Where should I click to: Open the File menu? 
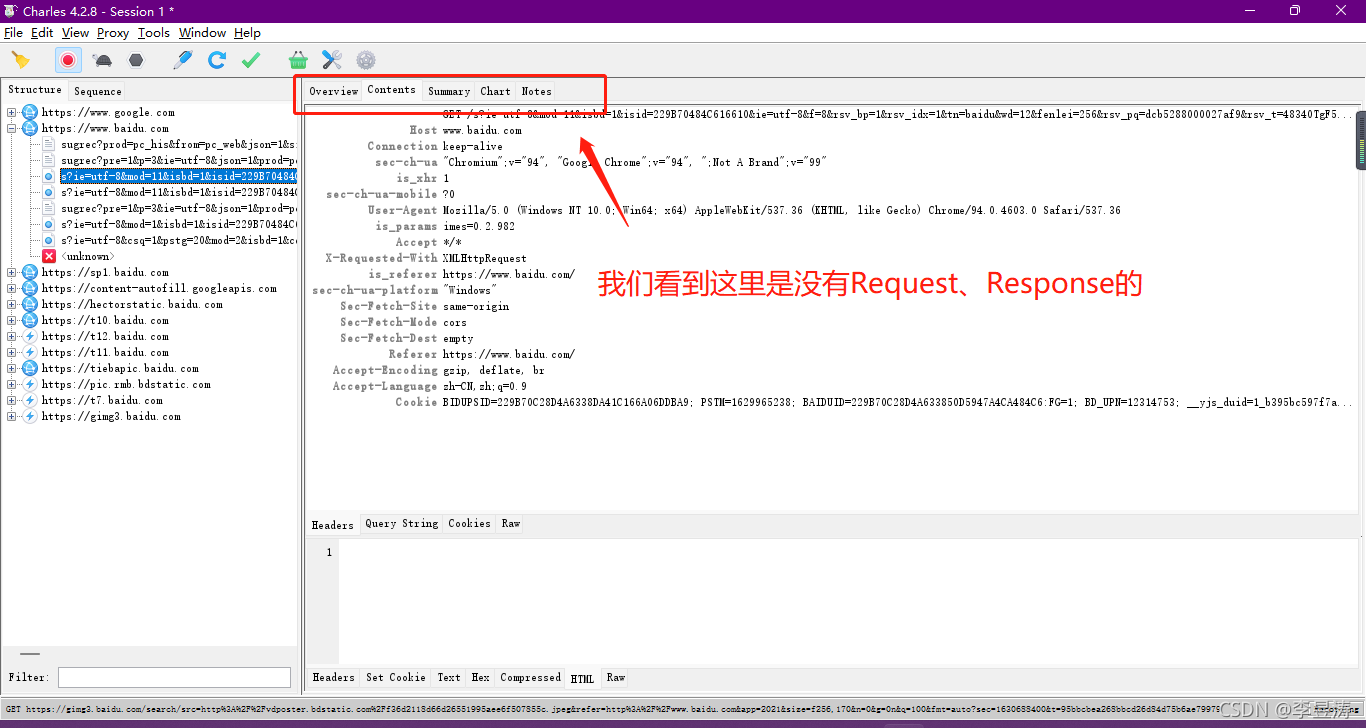(13, 33)
